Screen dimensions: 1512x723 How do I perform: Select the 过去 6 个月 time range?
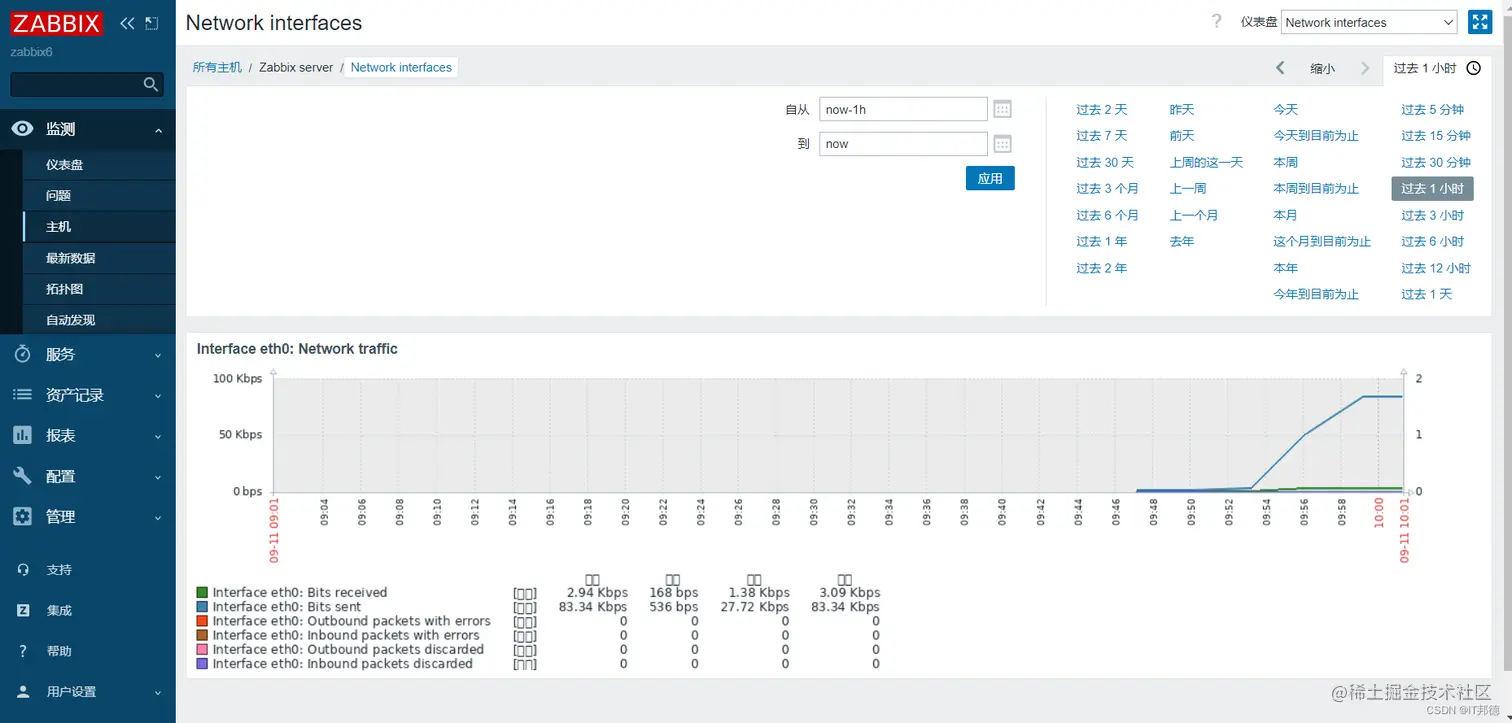[1107, 215]
